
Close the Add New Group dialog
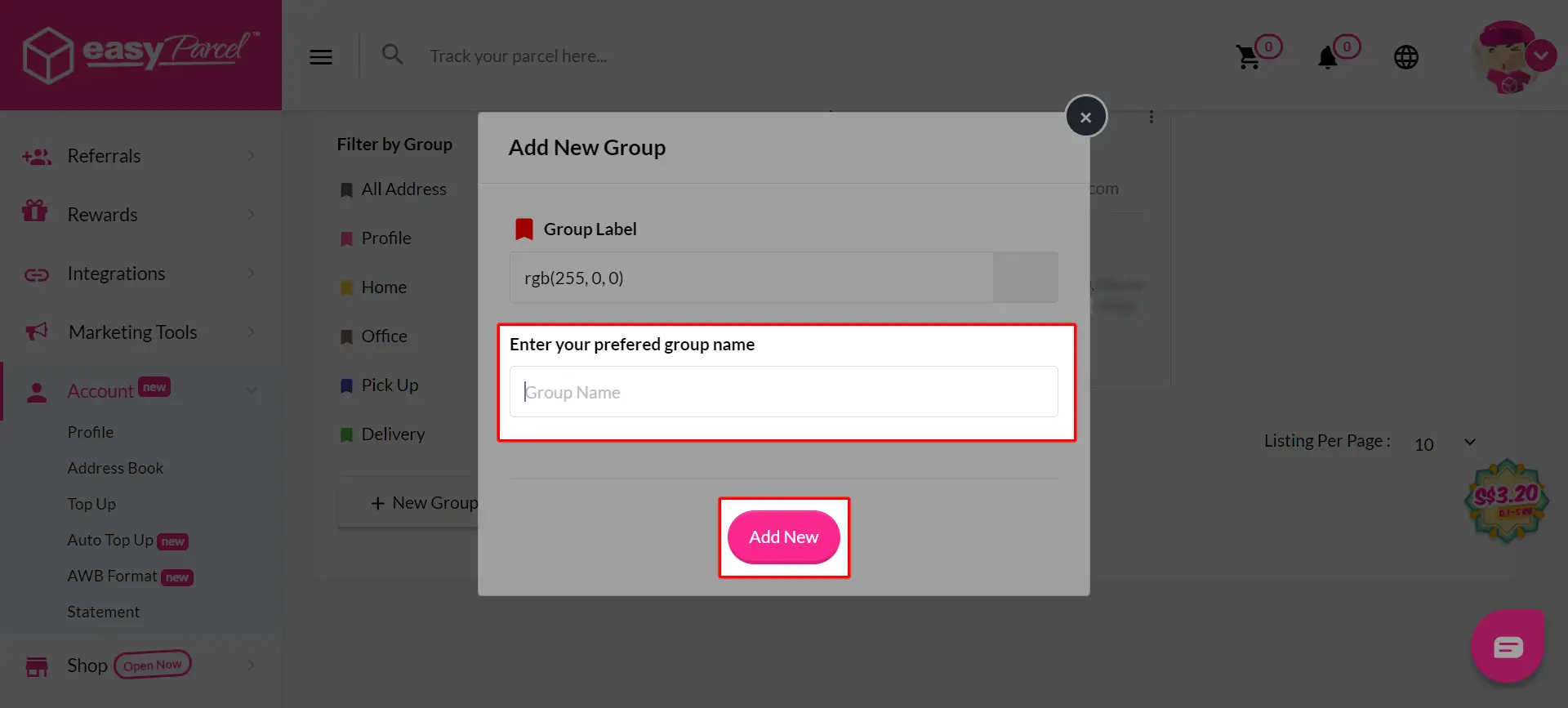(1086, 117)
